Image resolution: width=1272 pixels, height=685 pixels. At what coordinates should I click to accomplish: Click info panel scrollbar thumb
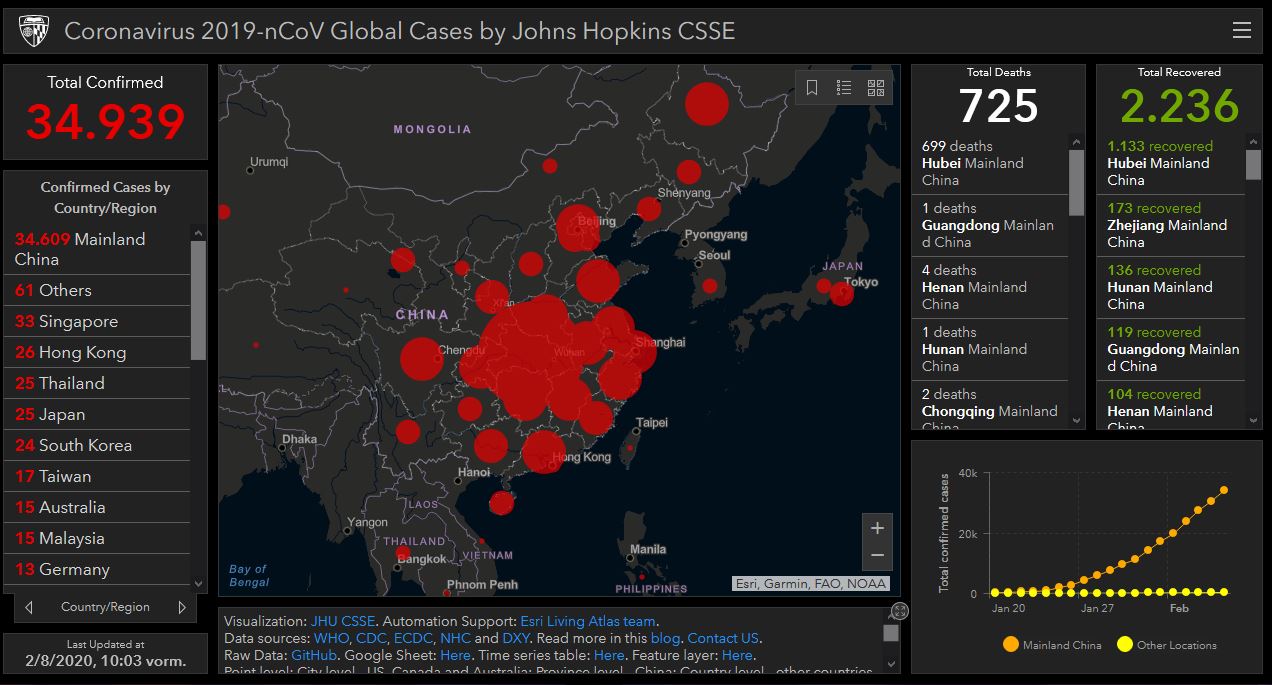click(891, 632)
